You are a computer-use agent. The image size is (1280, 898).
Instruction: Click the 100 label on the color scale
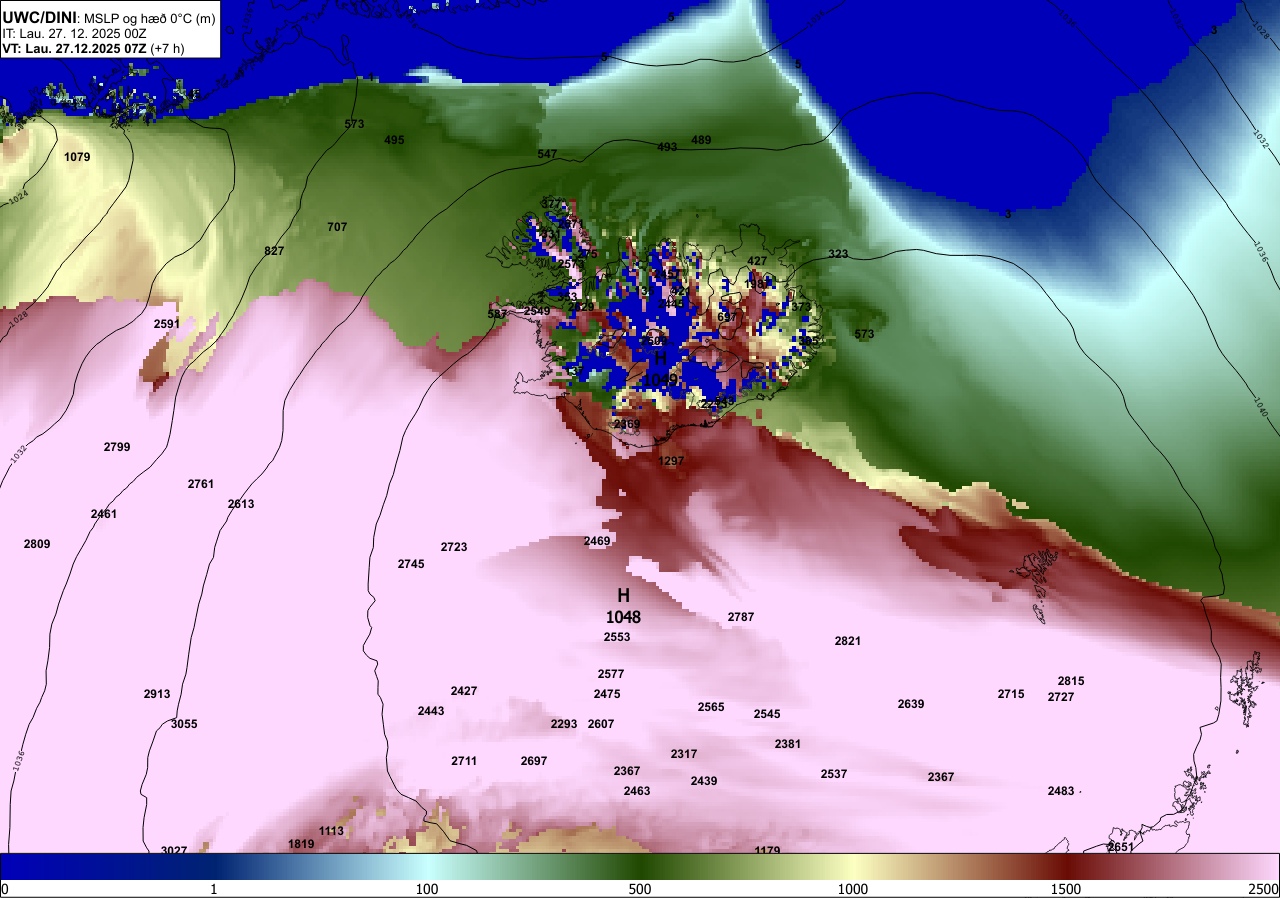(427, 889)
